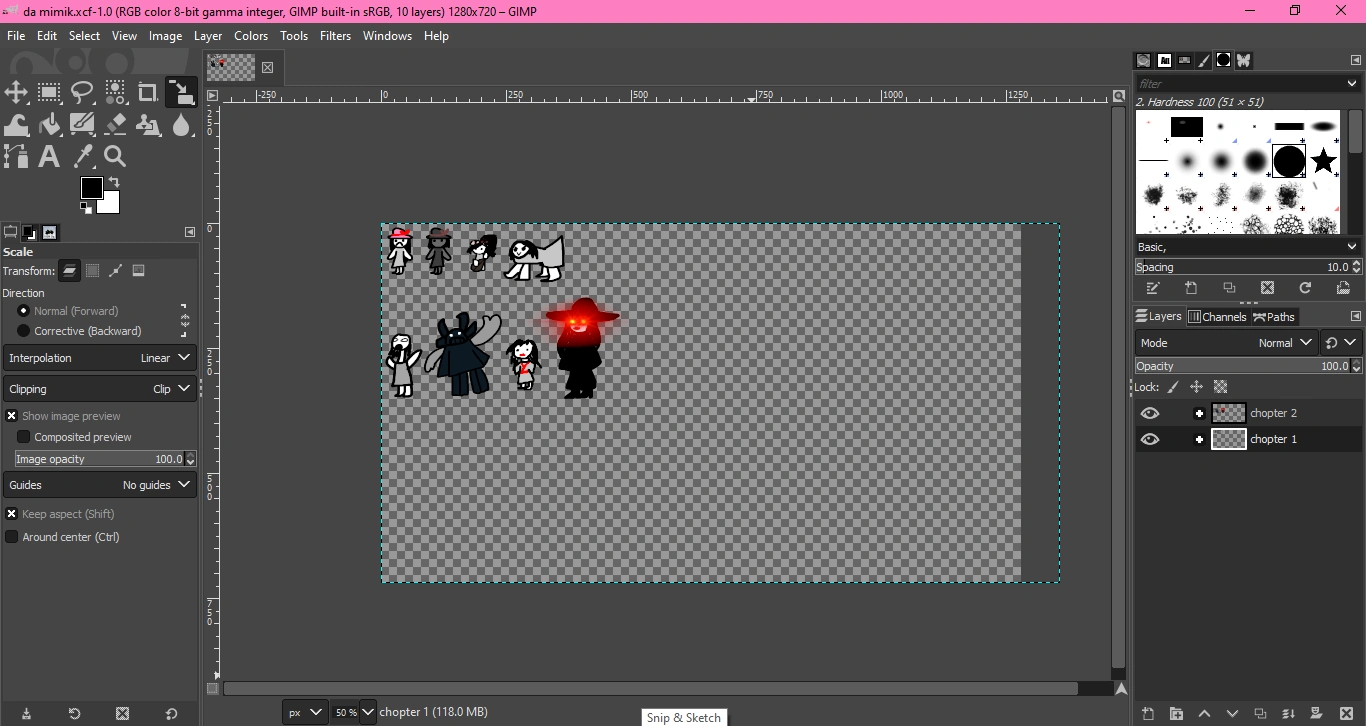Select the Fuzzy Select tool
Screen dimensions: 1366x726
tap(116, 93)
